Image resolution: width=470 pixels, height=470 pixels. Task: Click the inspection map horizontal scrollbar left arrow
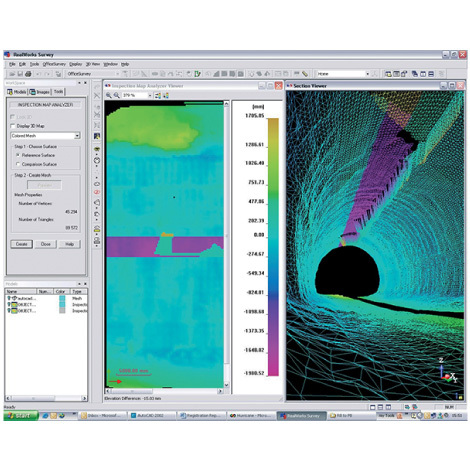108,391
